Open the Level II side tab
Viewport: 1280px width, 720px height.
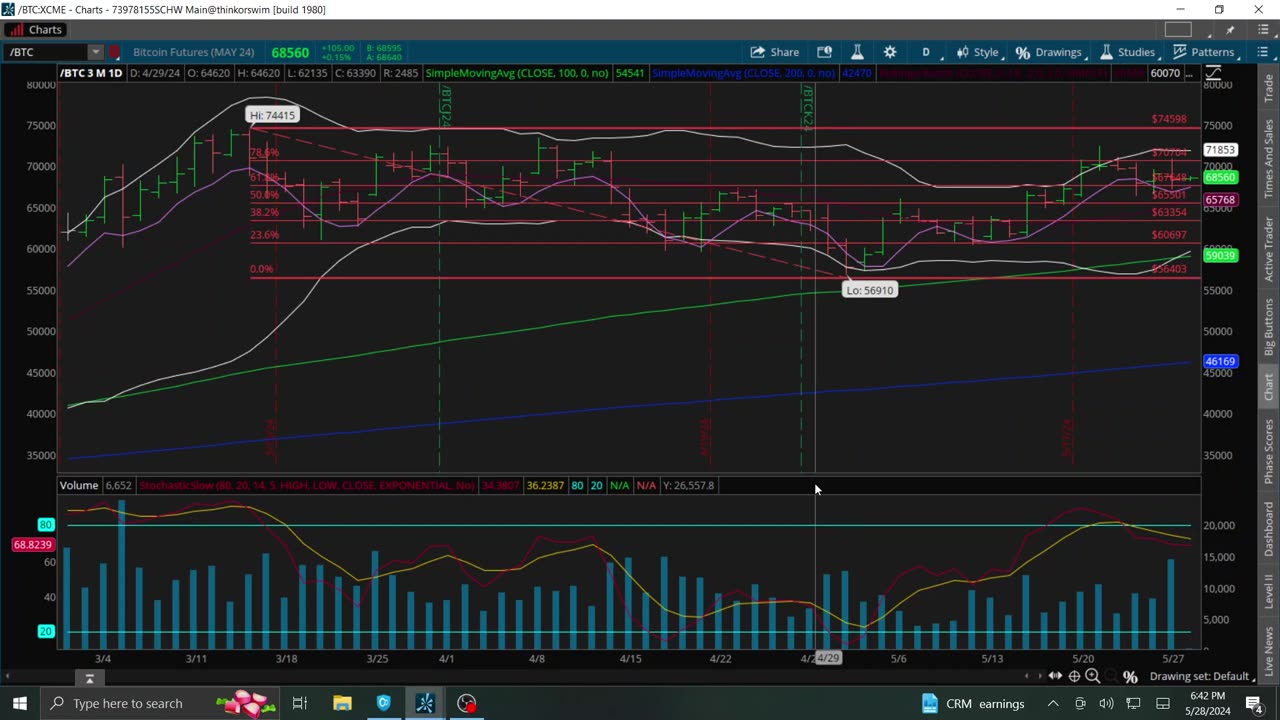tap(1269, 590)
